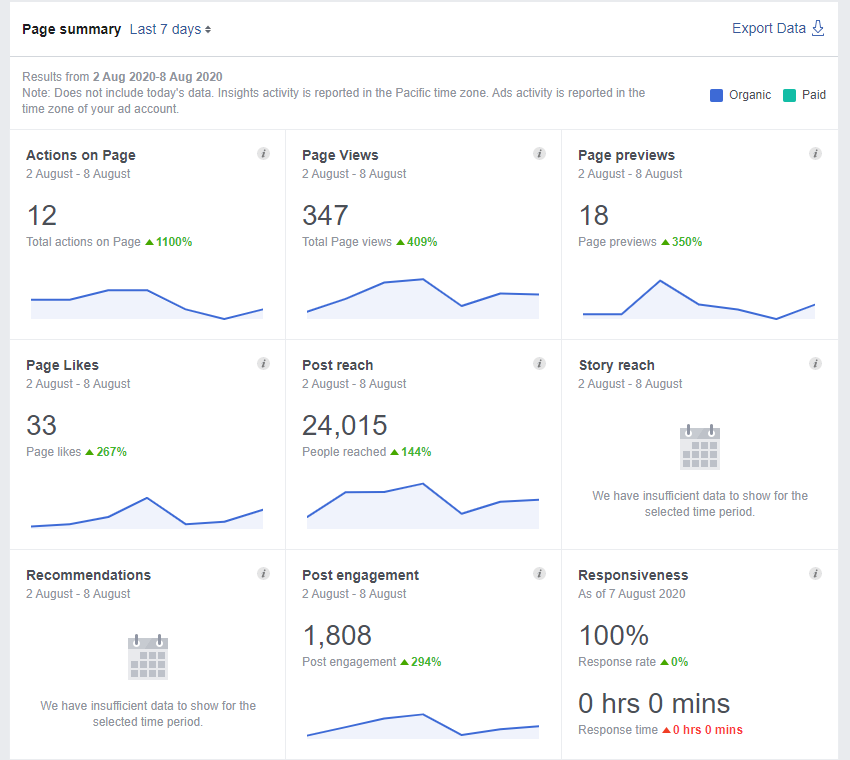Click the Page Likes heading
Viewport: 850px width, 760px height.
click(62, 365)
